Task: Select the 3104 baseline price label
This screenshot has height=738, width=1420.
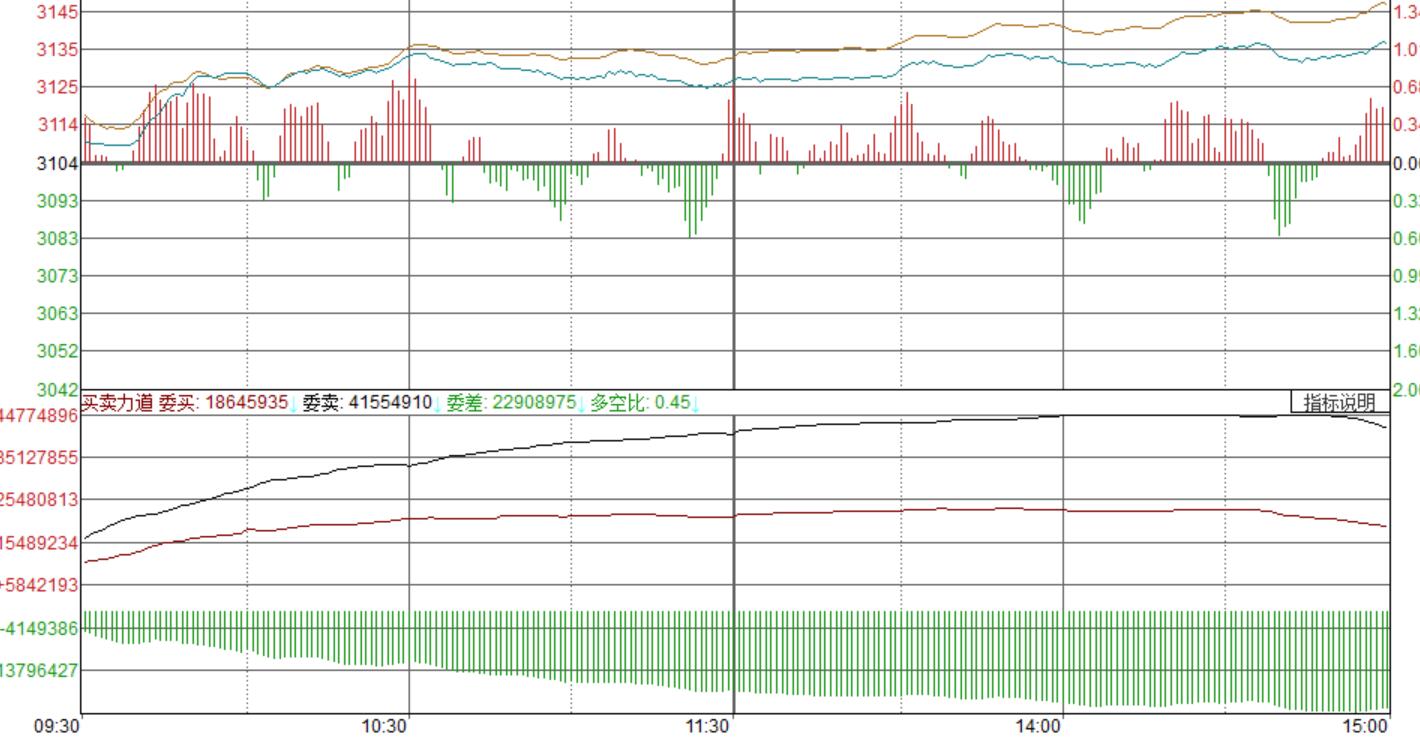Action: click(x=58, y=163)
